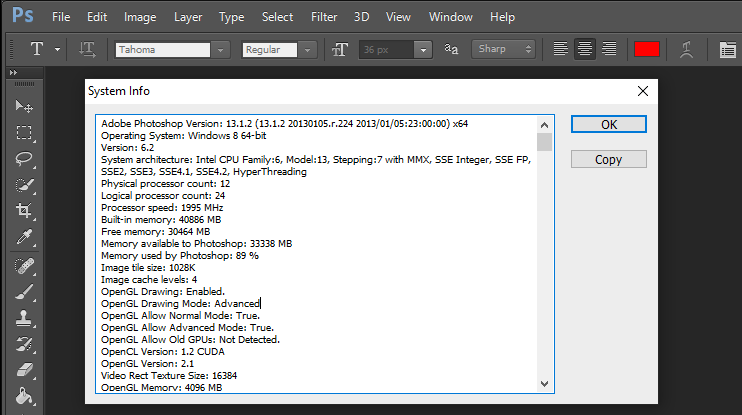This screenshot has width=742, height=415.
Task: Align text right
Action: (609, 49)
